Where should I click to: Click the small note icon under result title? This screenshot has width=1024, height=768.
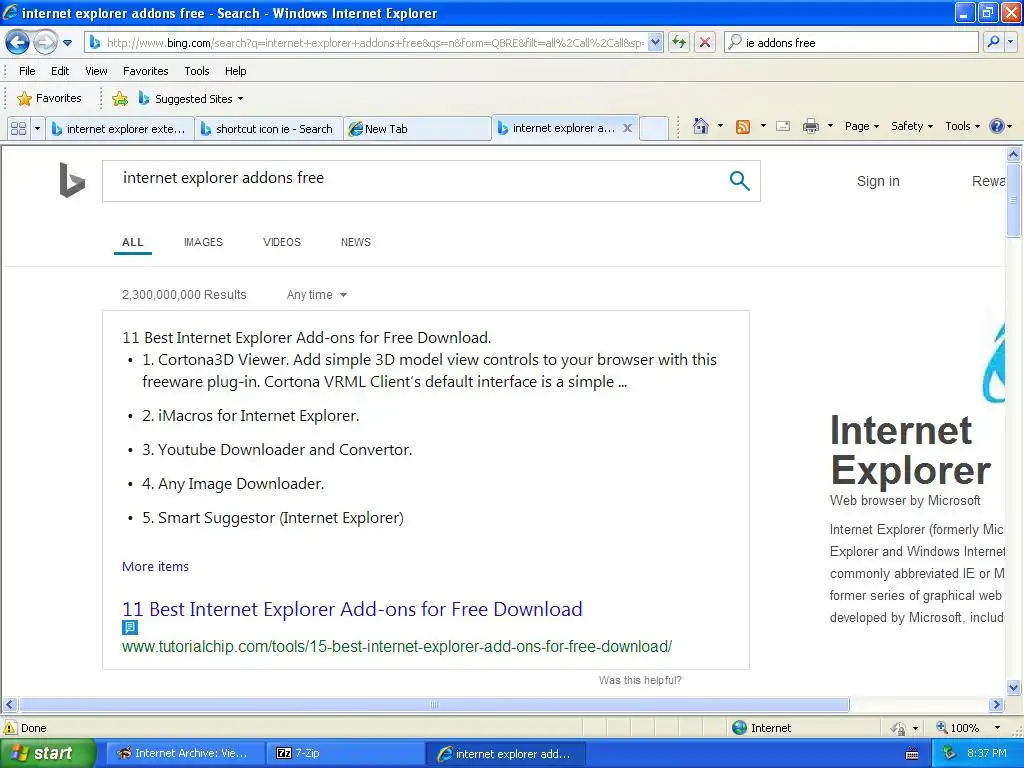[x=130, y=627]
